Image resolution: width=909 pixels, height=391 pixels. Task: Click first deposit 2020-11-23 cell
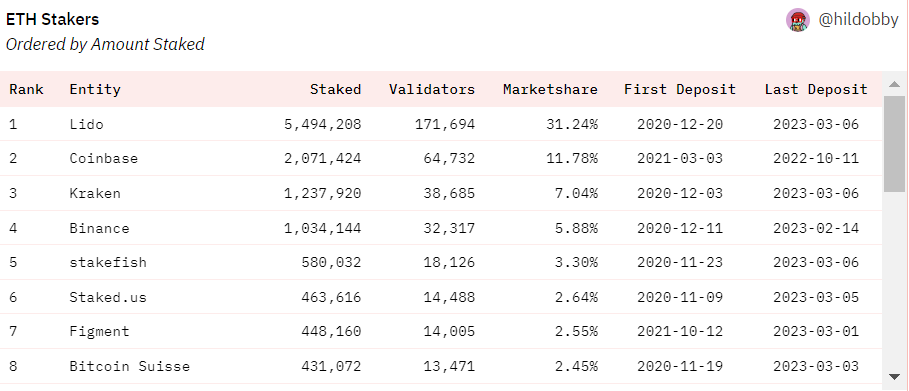coord(680,262)
